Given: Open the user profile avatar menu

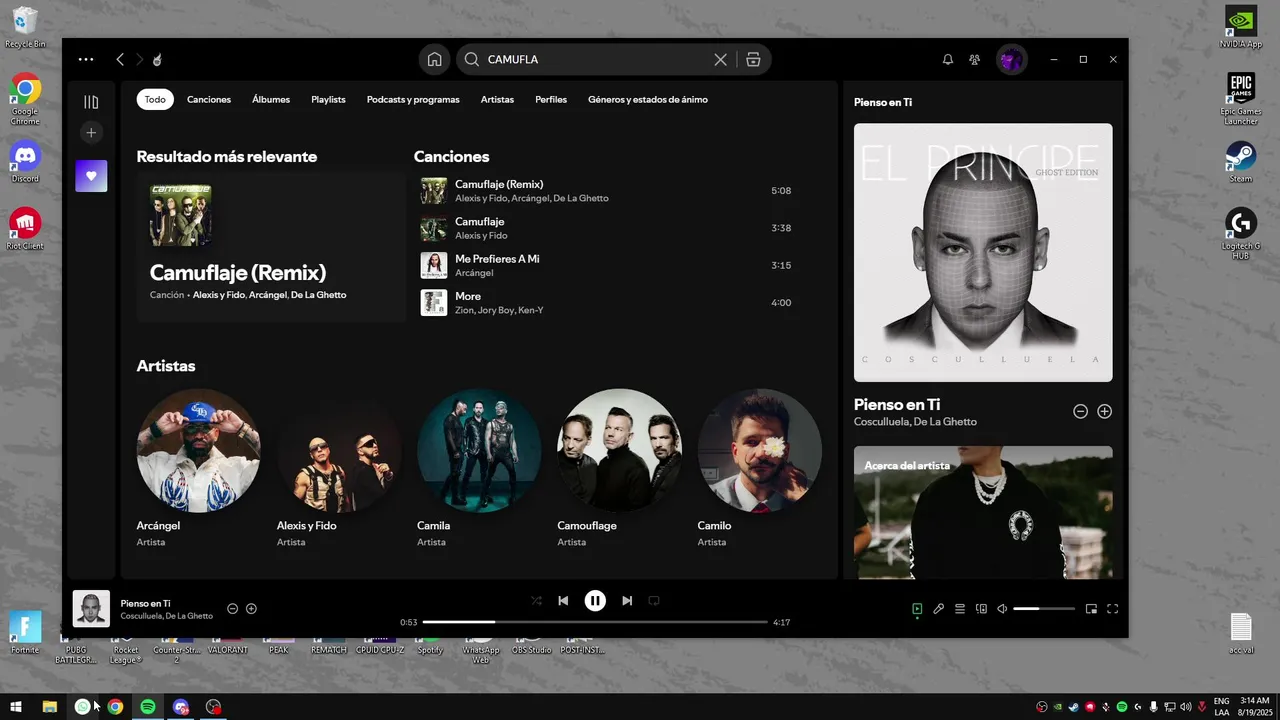Looking at the screenshot, I should click(x=1011, y=59).
